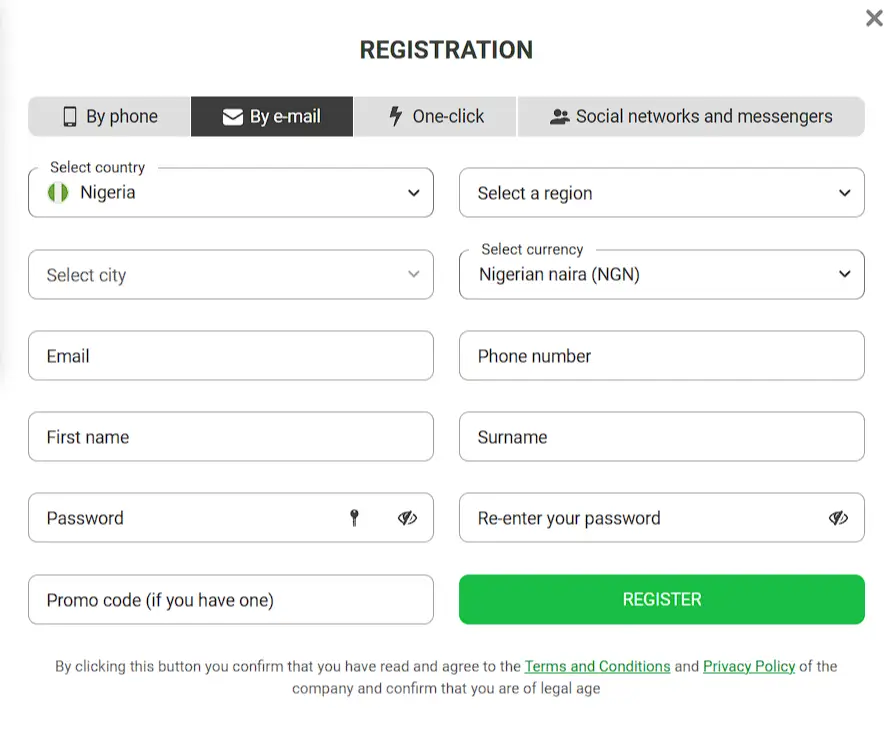893x739 pixels.
Task: Click the Promo code input field
Action: (230, 599)
